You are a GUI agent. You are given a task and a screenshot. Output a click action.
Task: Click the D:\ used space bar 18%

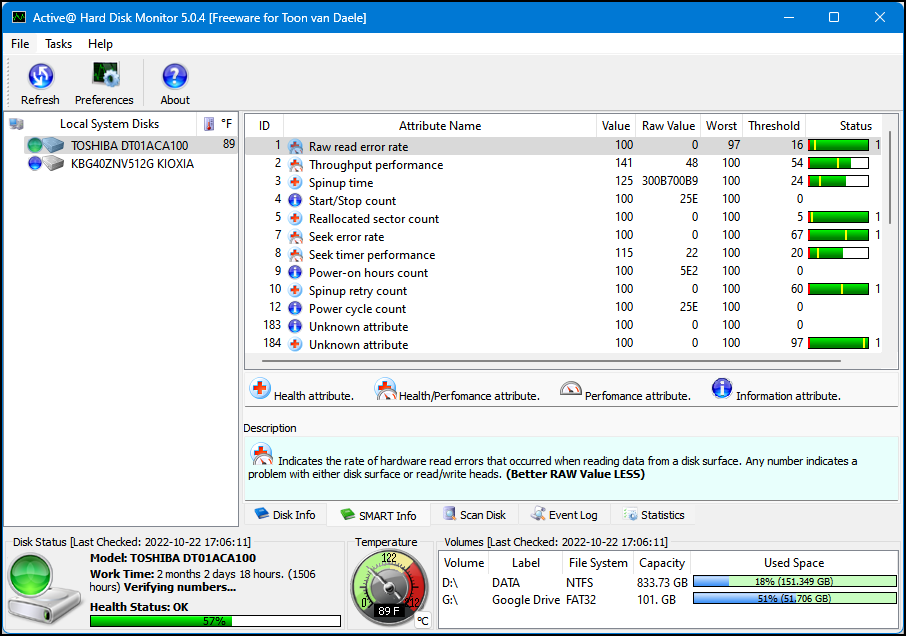click(794, 582)
